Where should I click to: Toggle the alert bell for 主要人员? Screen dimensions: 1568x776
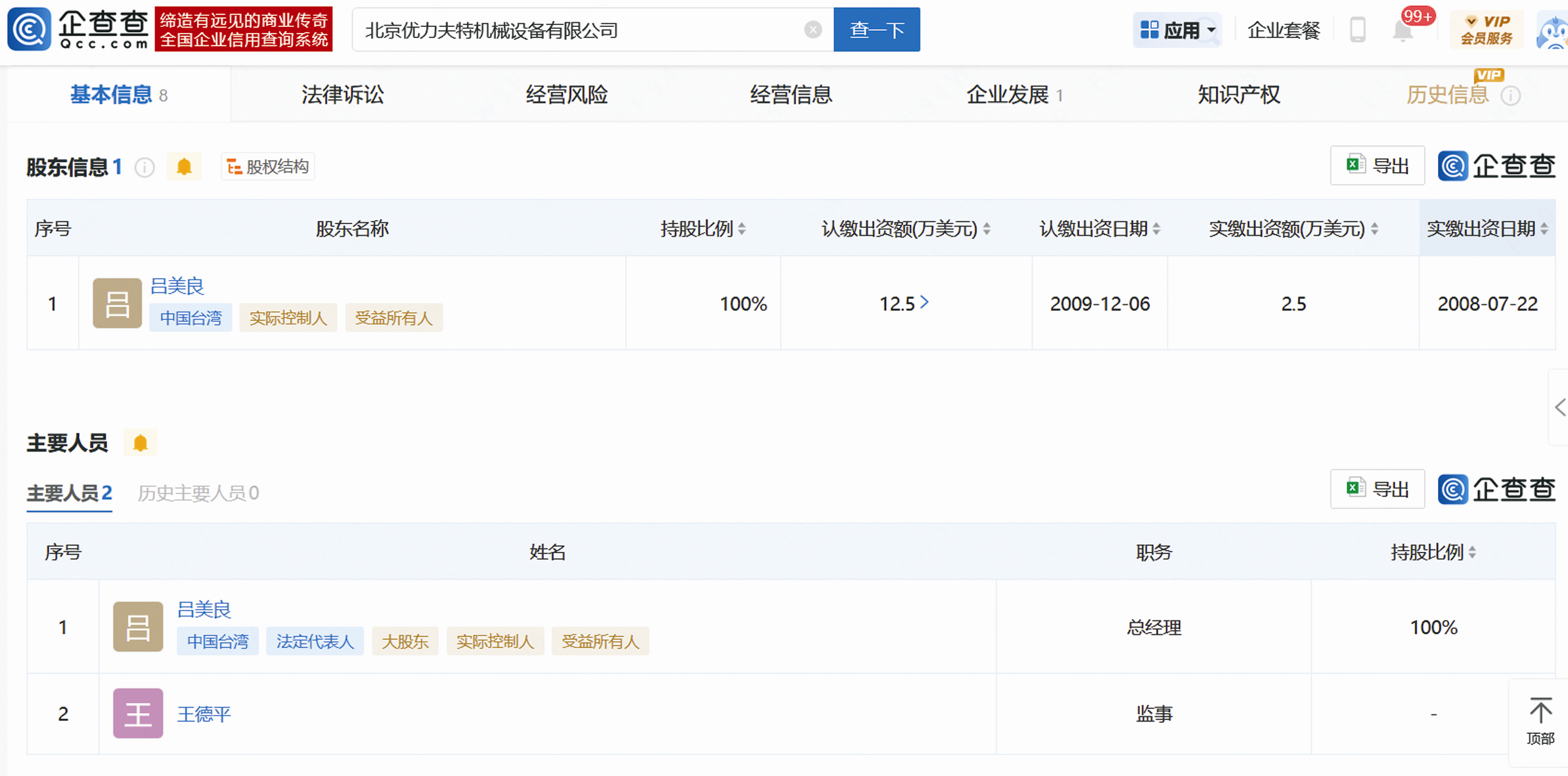point(140,444)
